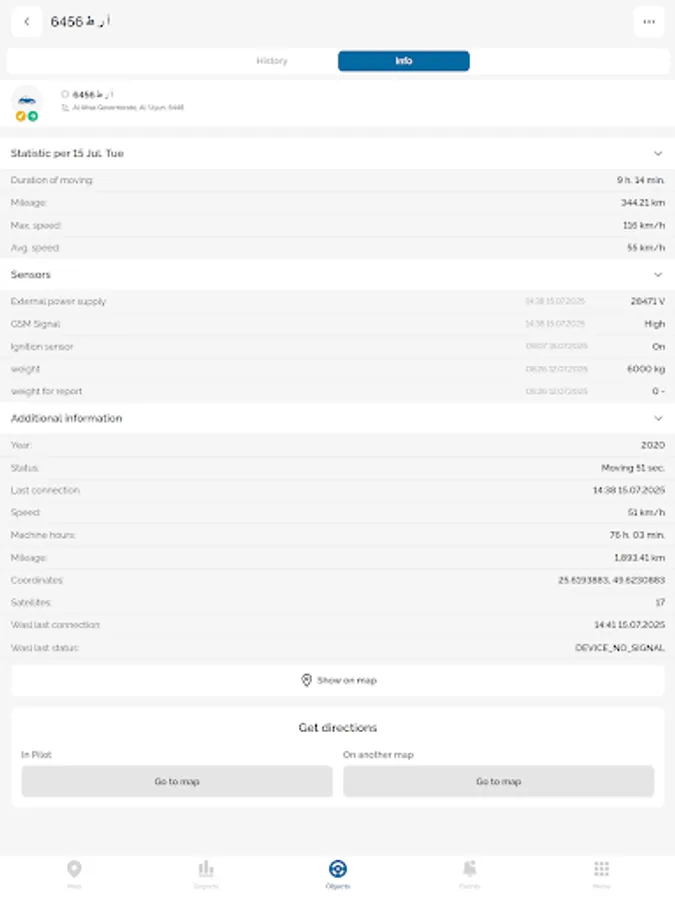Screen dimensions: 675x900
Task: Collapse the Statistic per 15 Jul section
Action: click(658, 154)
